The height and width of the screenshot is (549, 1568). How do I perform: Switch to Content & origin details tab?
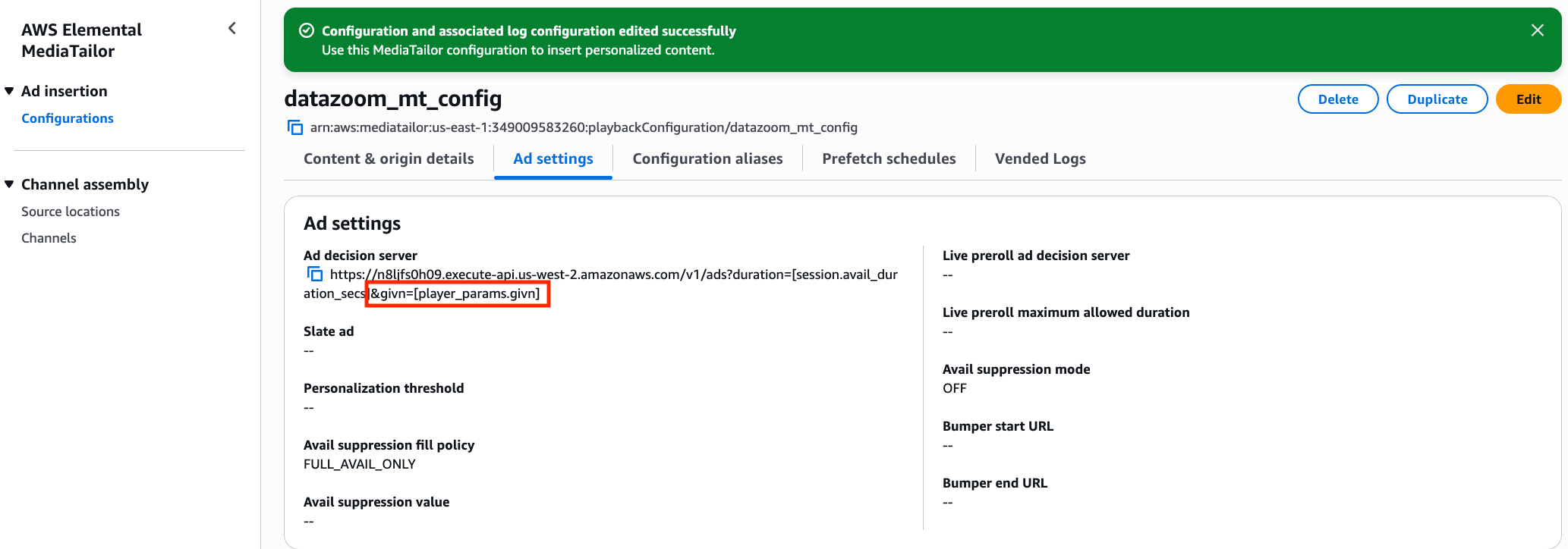[x=389, y=158]
